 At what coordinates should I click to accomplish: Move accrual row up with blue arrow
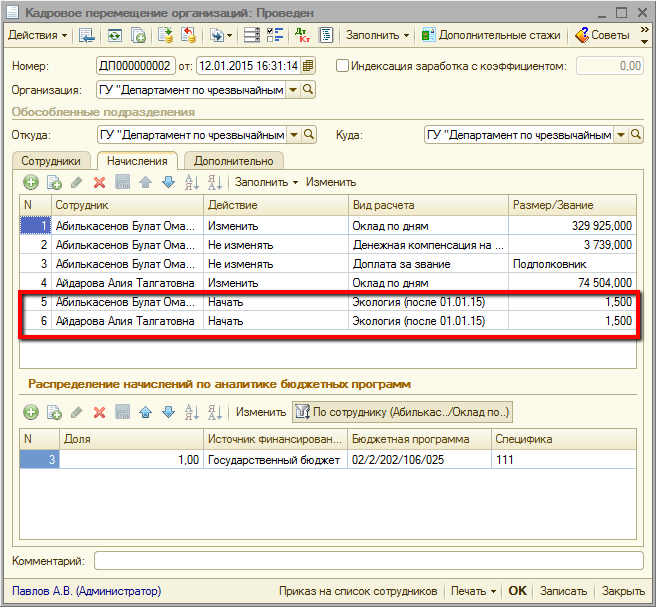(x=145, y=182)
